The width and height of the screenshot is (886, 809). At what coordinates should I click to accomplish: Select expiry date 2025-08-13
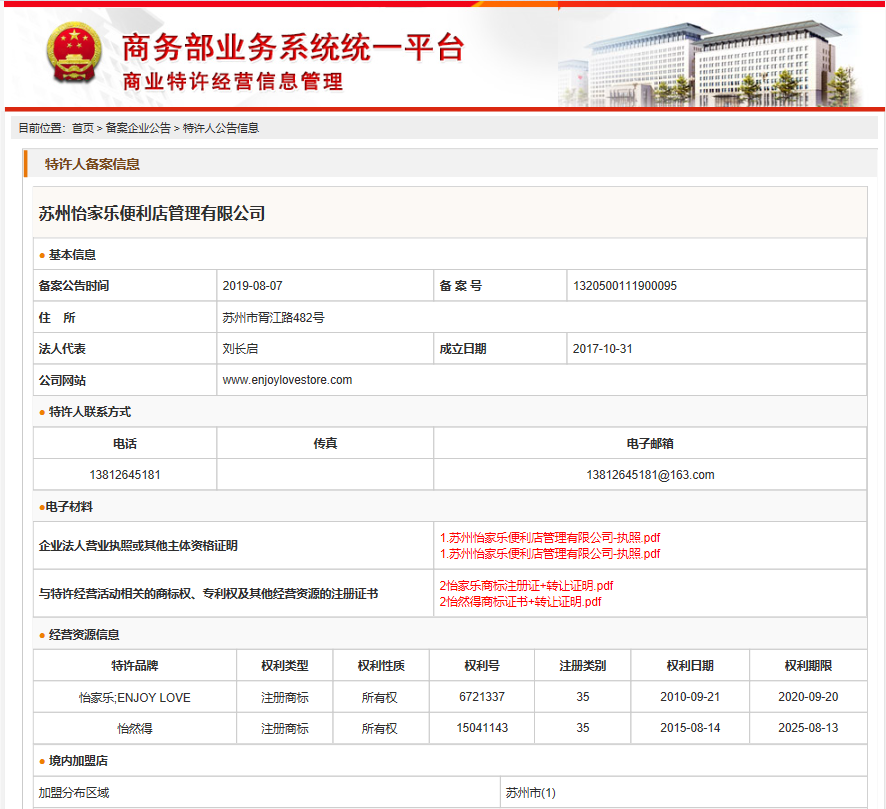[808, 728]
